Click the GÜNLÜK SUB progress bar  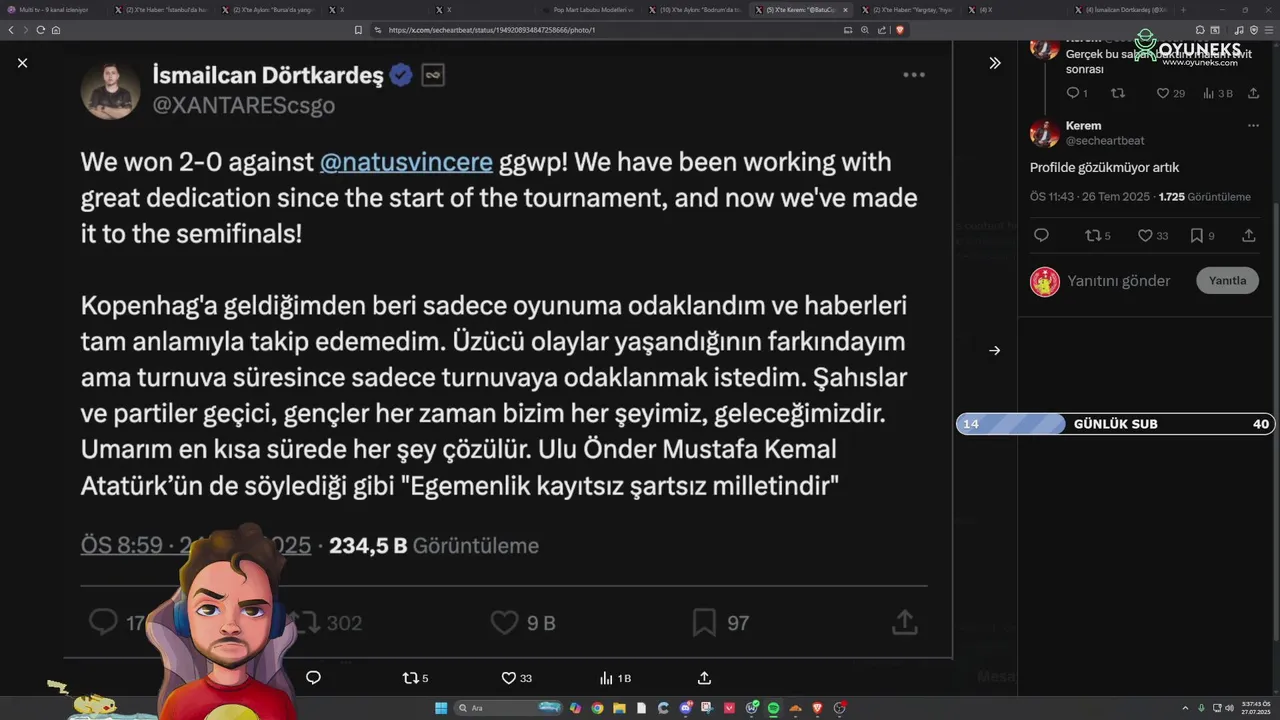click(x=1115, y=424)
